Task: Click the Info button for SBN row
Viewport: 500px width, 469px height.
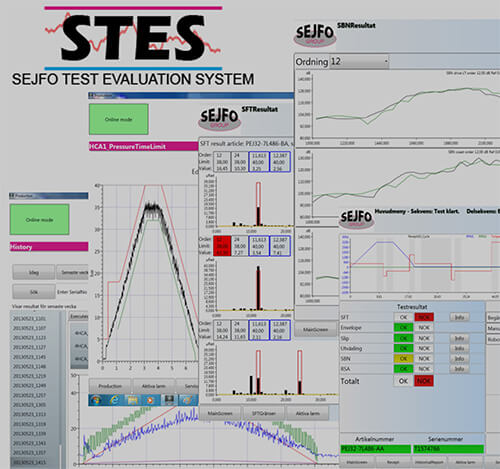Action: click(x=459, y=359)
